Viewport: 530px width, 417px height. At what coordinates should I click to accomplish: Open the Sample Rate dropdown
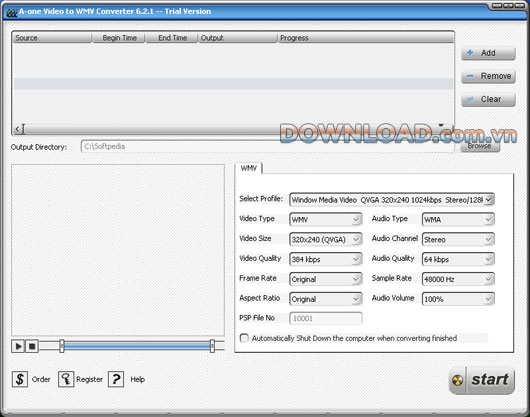[458, 279]
